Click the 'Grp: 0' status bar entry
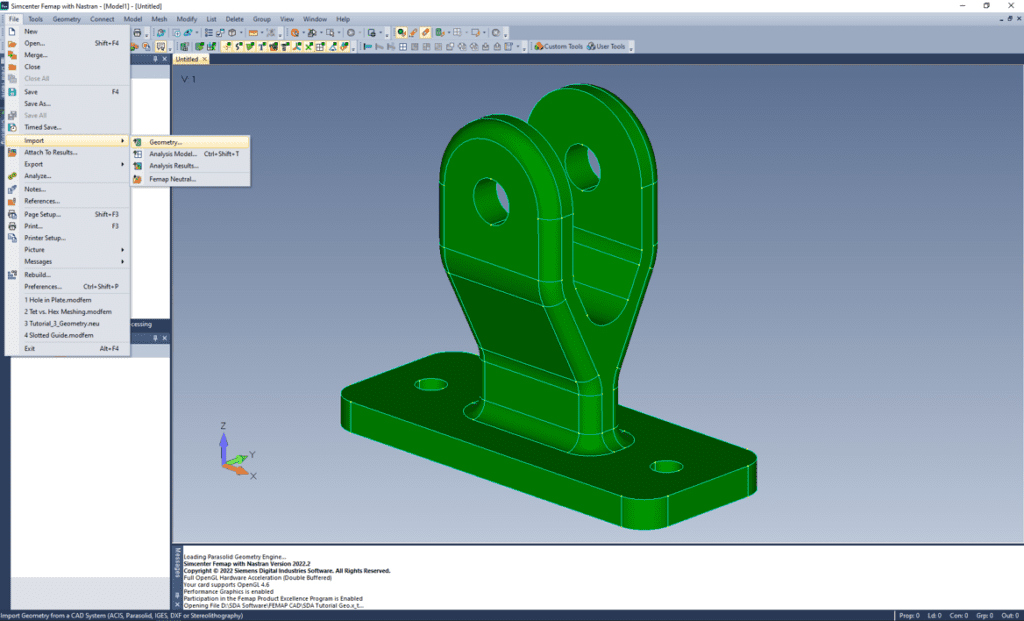Viewport: 1024px width, 621px height. pos(985,616)
